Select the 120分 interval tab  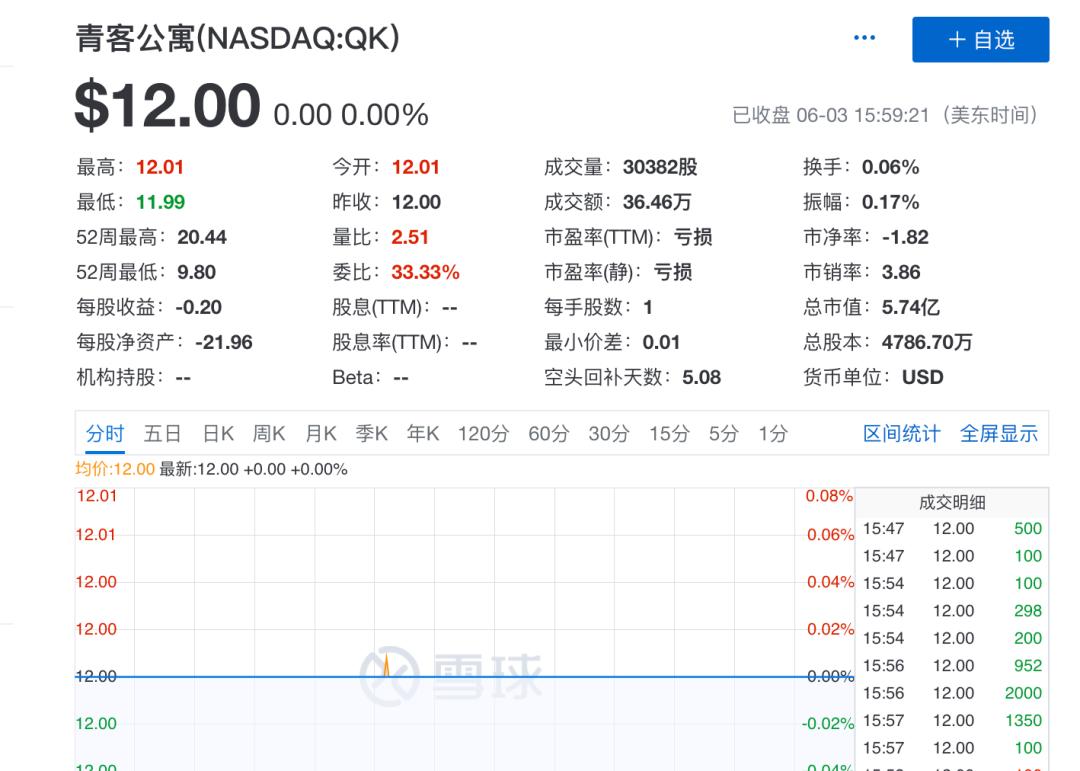coord(483,434)
